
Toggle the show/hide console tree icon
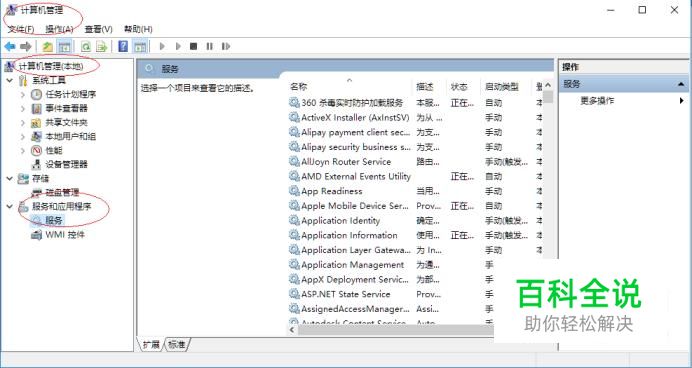(64, 46)
